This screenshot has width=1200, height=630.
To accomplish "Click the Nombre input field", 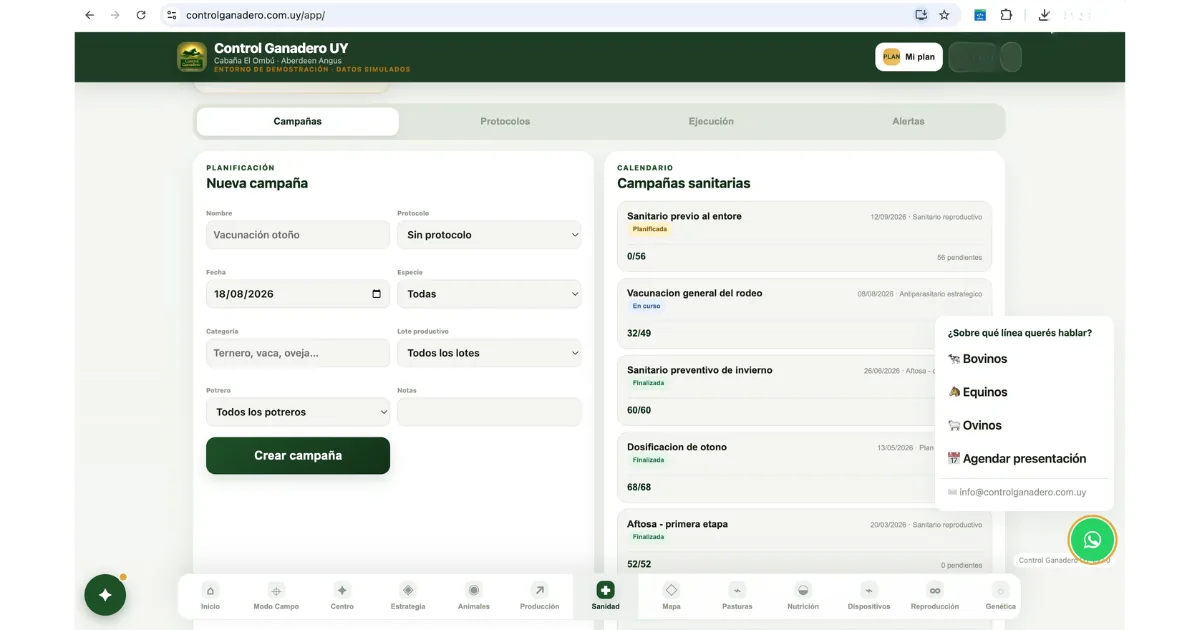I will tap(298, 235).
